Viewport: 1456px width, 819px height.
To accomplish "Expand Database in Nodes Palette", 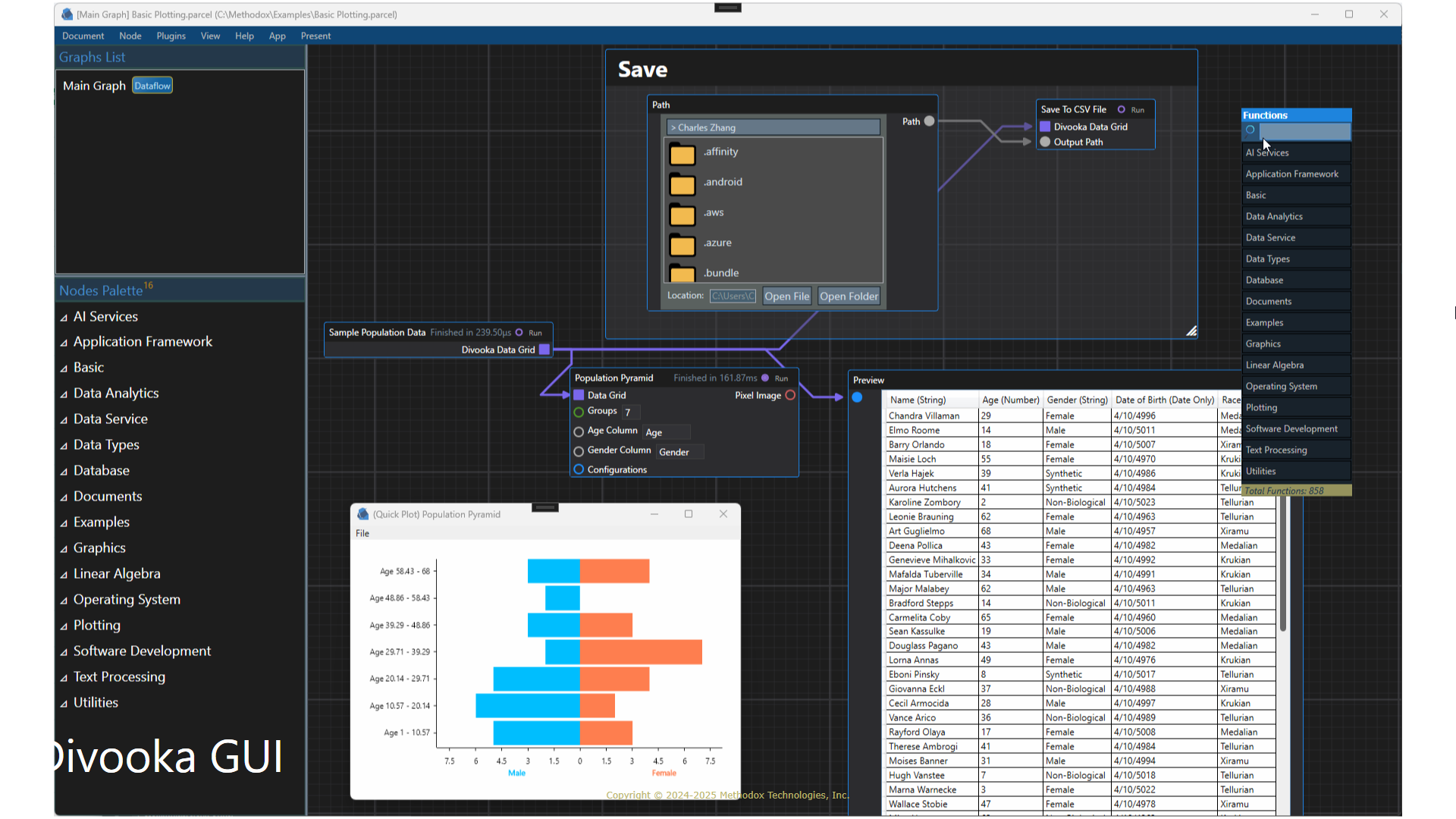I will point(64,472).
